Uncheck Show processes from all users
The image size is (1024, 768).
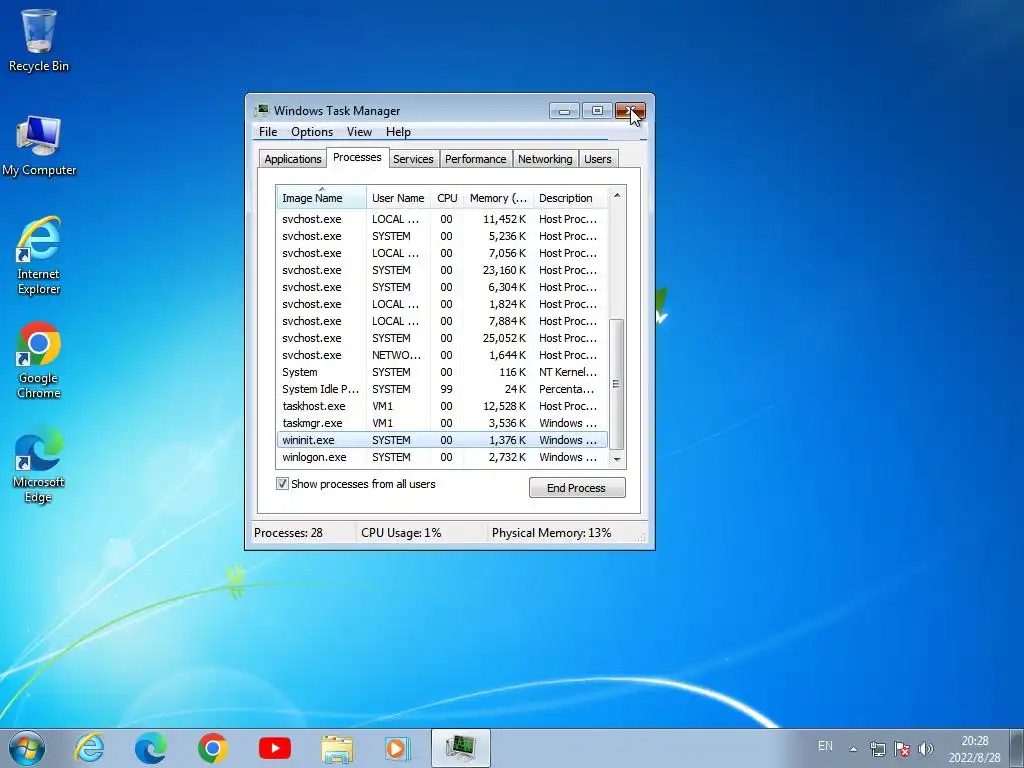[x=282, y=484]
